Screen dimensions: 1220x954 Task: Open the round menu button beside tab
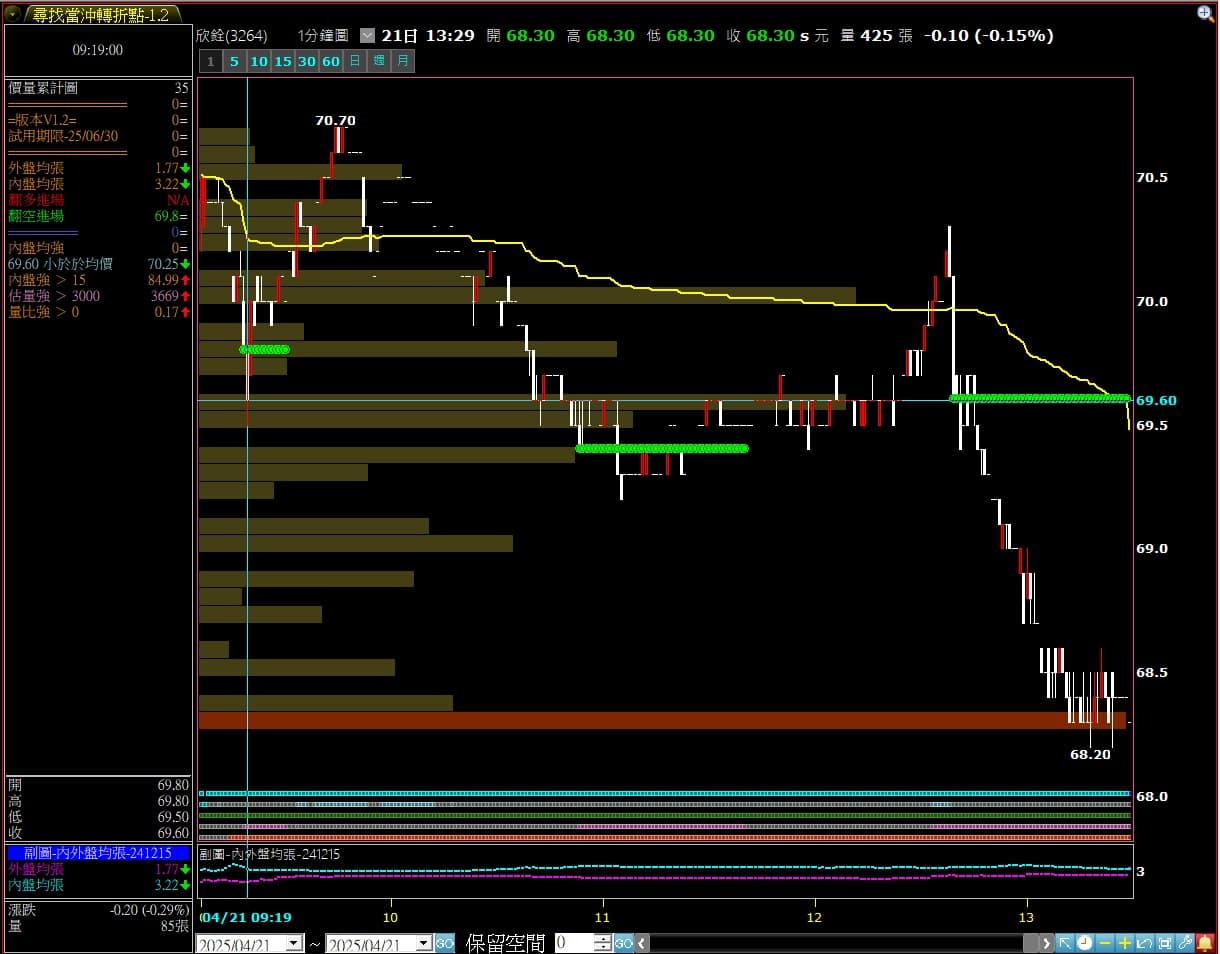pyautogui.click(x=12, y=14)
